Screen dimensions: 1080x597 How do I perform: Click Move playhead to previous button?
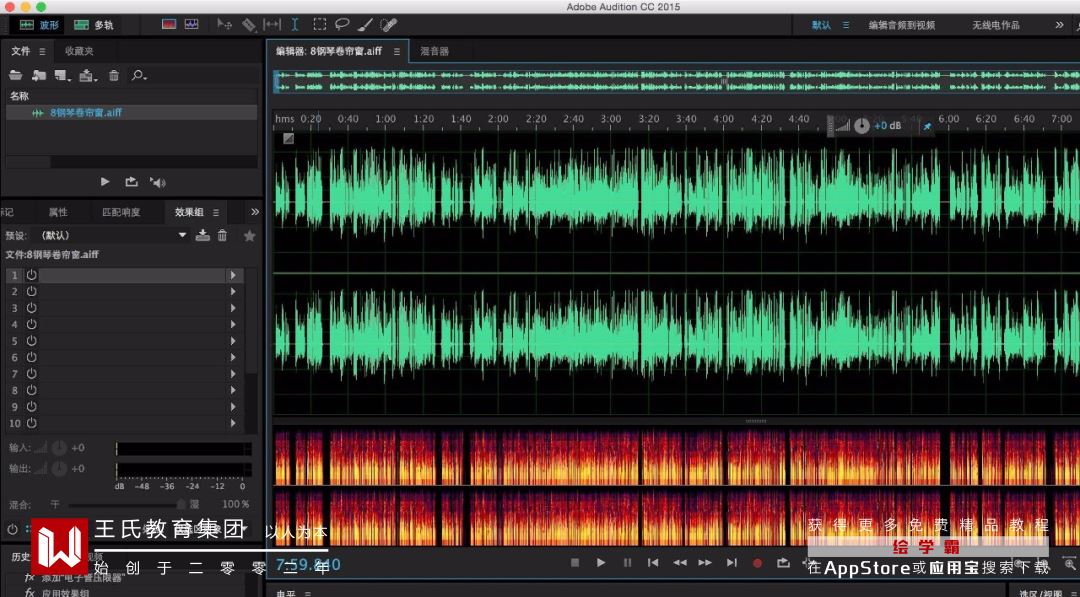653,563
